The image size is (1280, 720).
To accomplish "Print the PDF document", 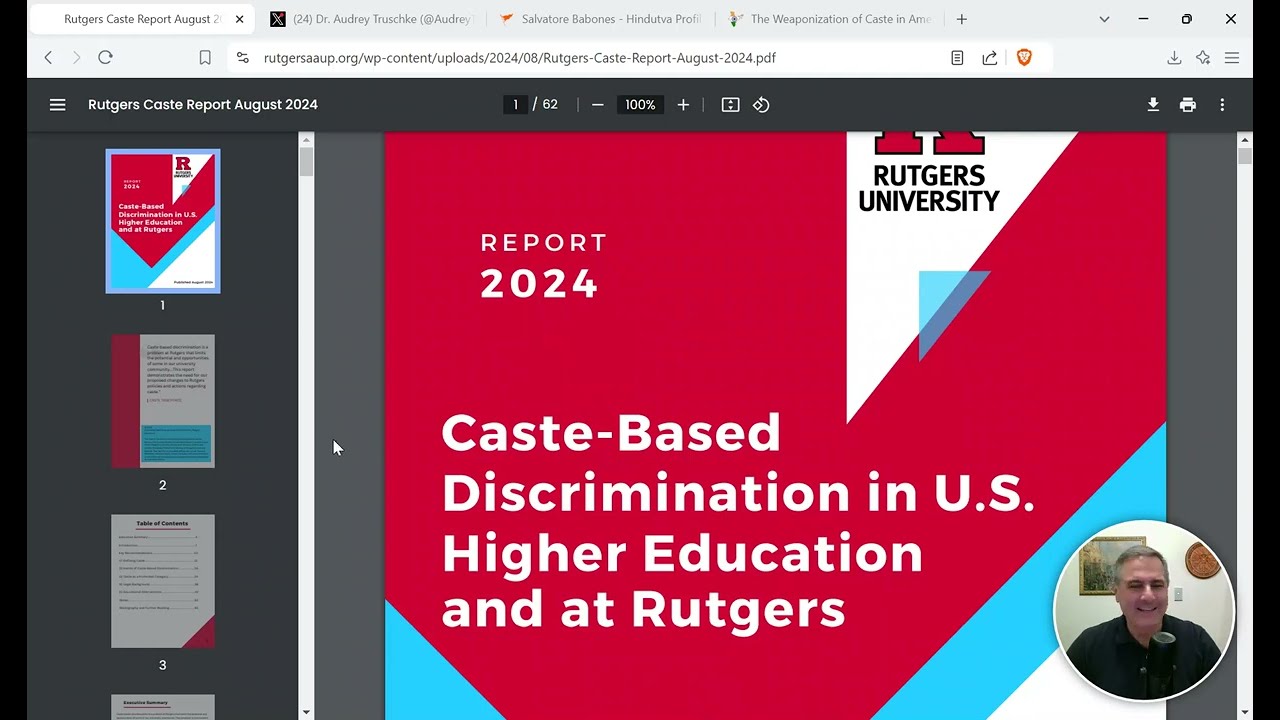I will [x=1187, y=105].
